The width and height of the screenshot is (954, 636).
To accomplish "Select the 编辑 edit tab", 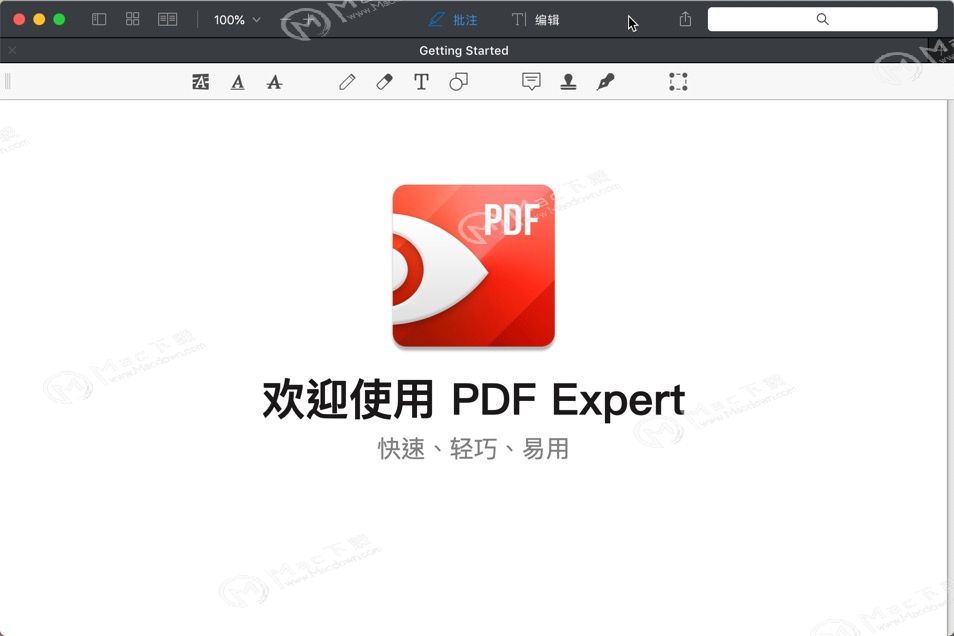I will pyautogui.click(x=535, y=20).
